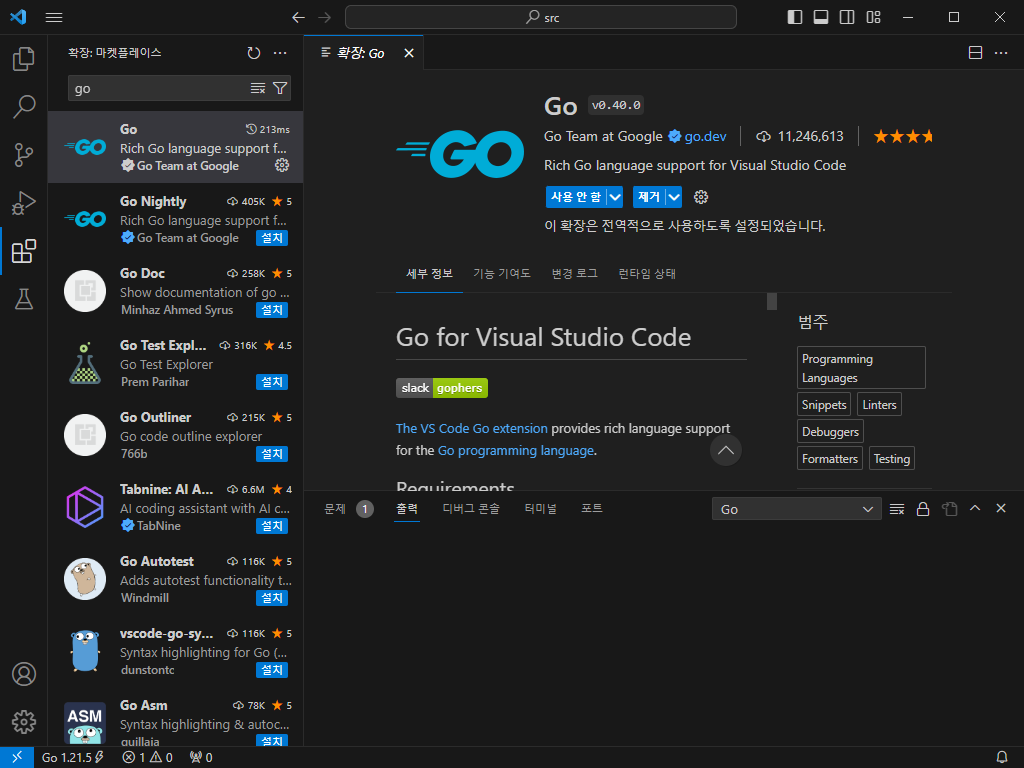The height and width of the screenshot is (768, 1024).
Task: Open the Manage gear in activity bar
Action: (24, 722)
